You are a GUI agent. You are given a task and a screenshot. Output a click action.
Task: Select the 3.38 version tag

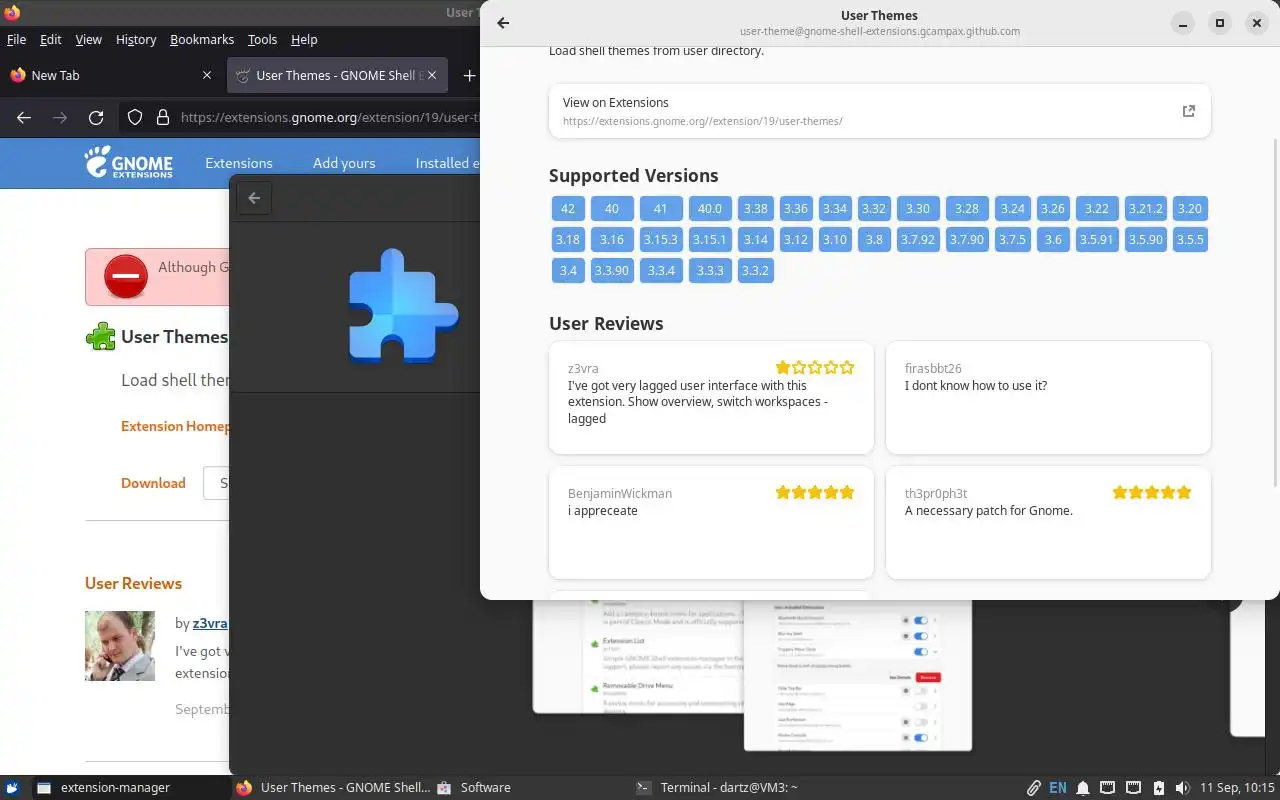point(756,209)
